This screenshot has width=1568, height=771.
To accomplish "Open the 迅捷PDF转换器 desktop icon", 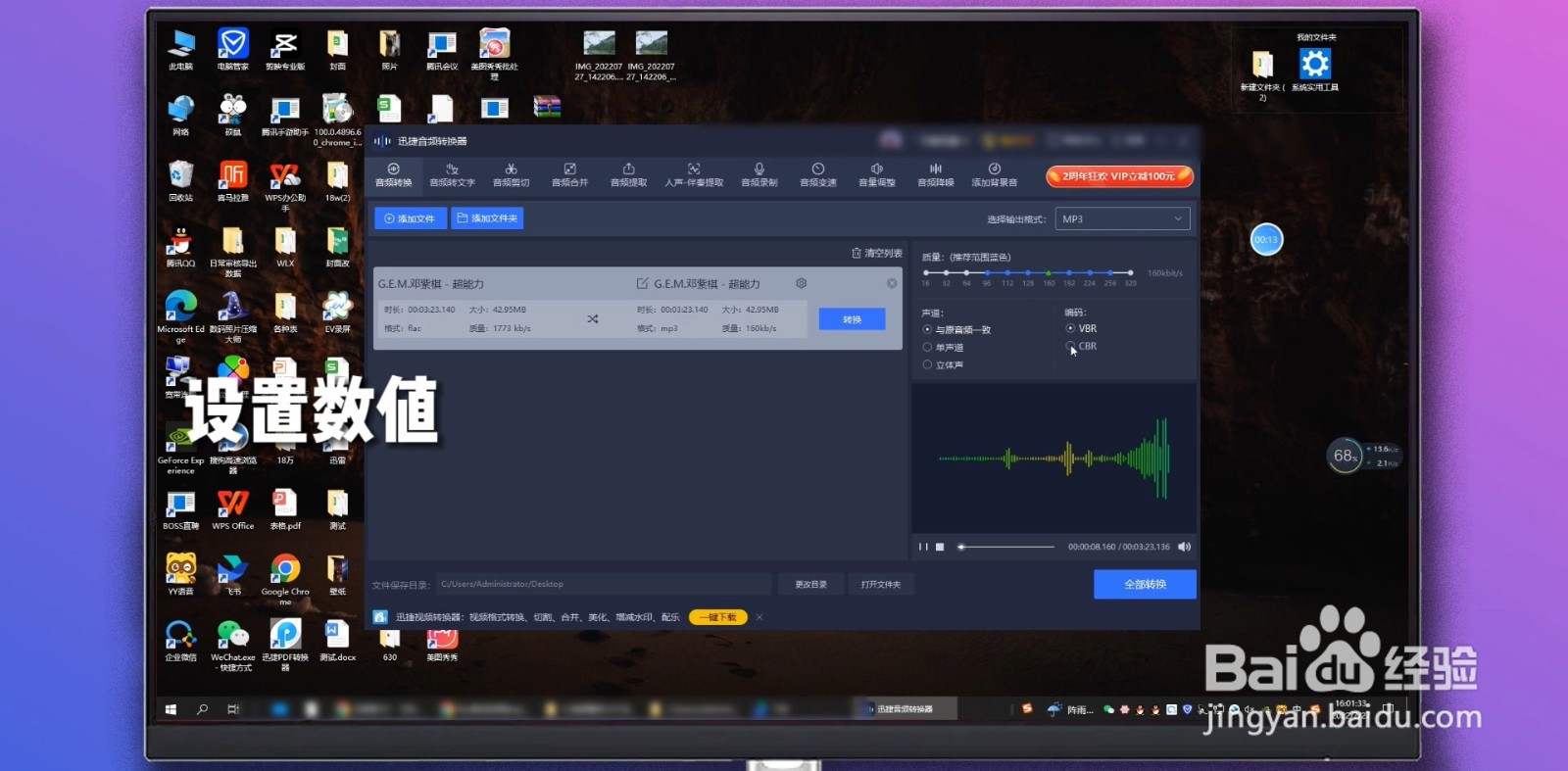I will [x=285, y=645].
